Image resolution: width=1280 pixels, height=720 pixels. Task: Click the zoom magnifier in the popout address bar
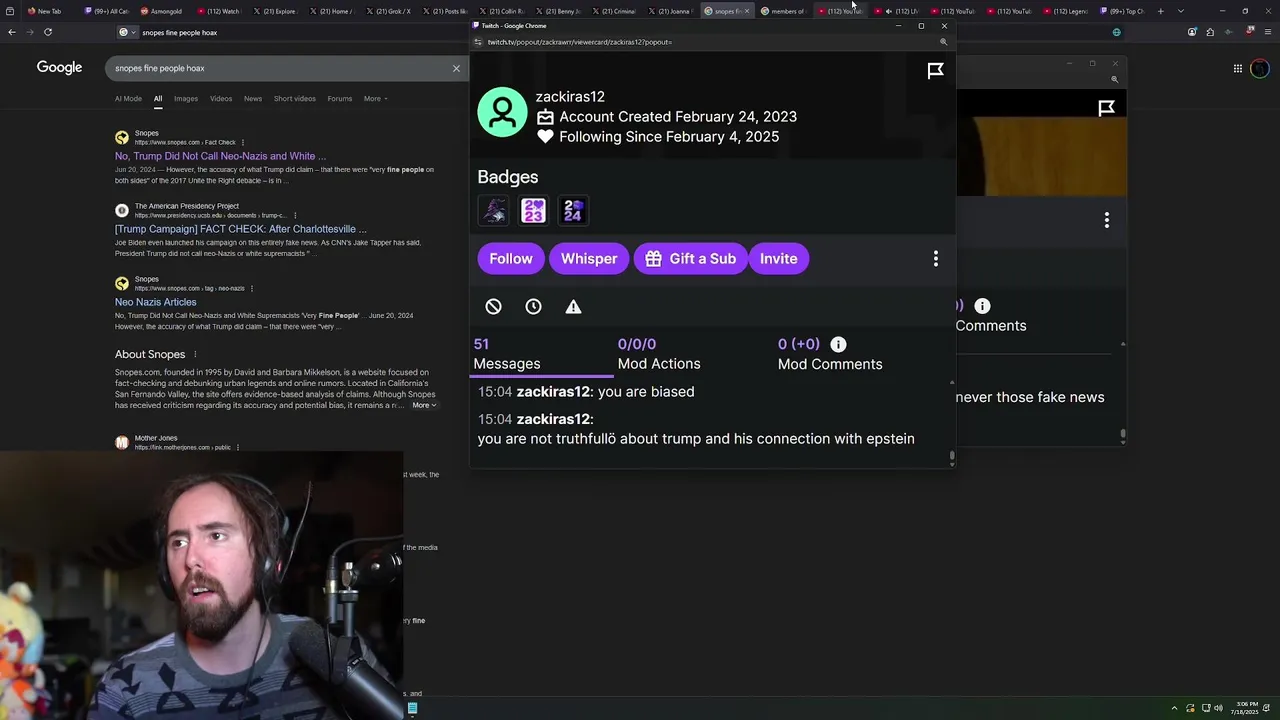(943, 42)
